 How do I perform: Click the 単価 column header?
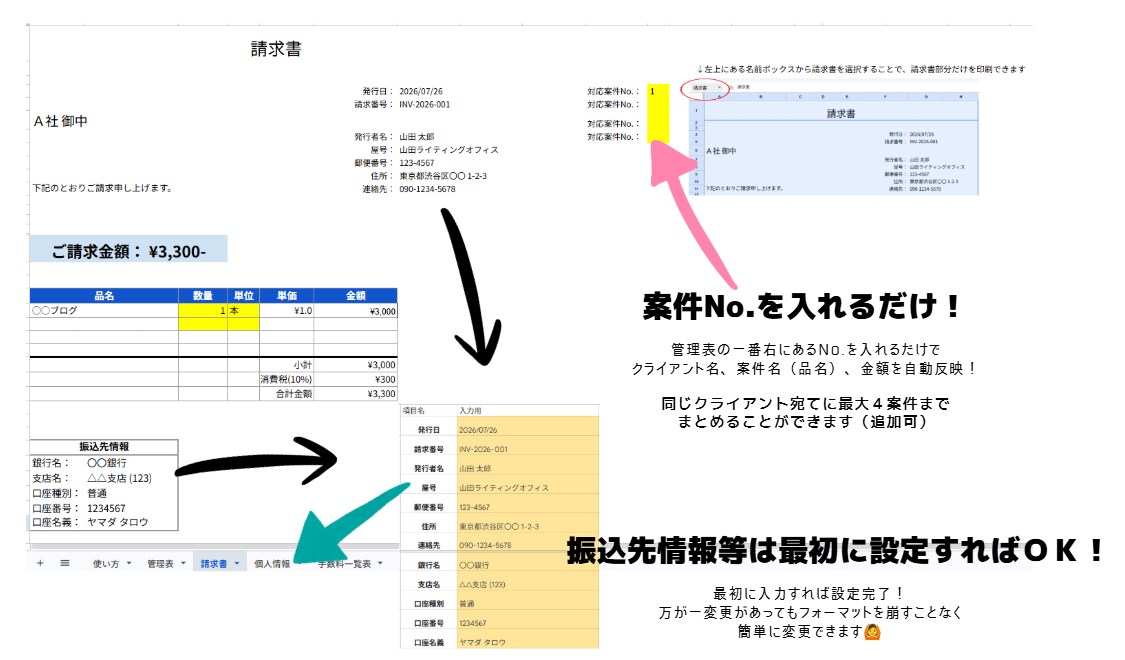point(286,296)
